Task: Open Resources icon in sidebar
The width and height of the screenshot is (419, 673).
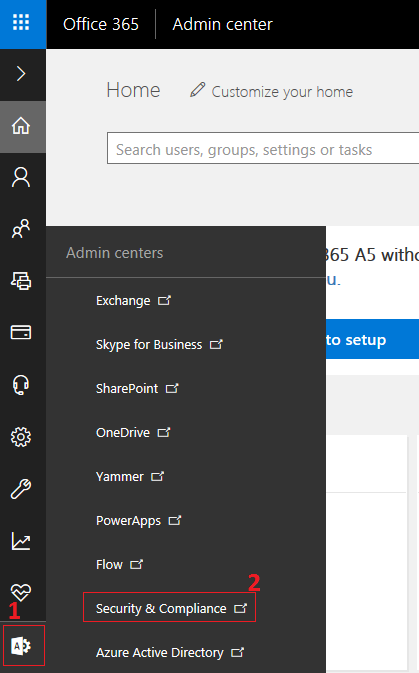Action: tap(21, 281)
